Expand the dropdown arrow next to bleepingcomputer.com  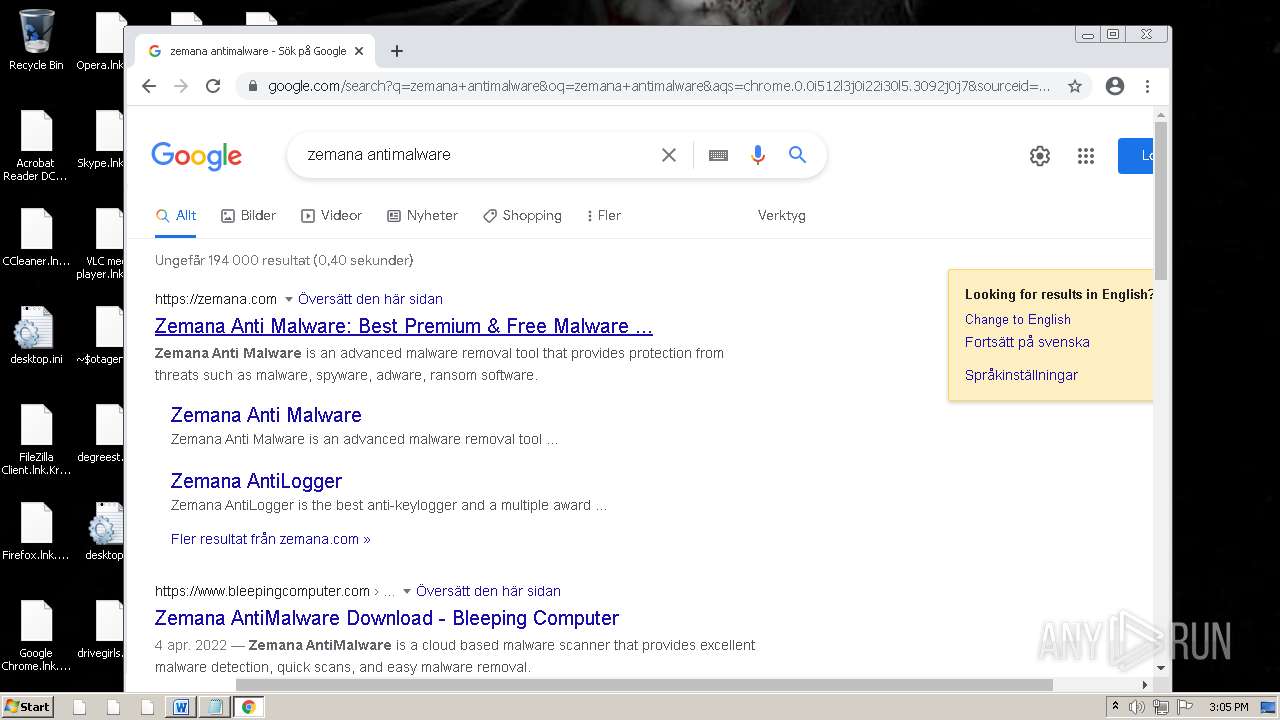coord(407,591)
